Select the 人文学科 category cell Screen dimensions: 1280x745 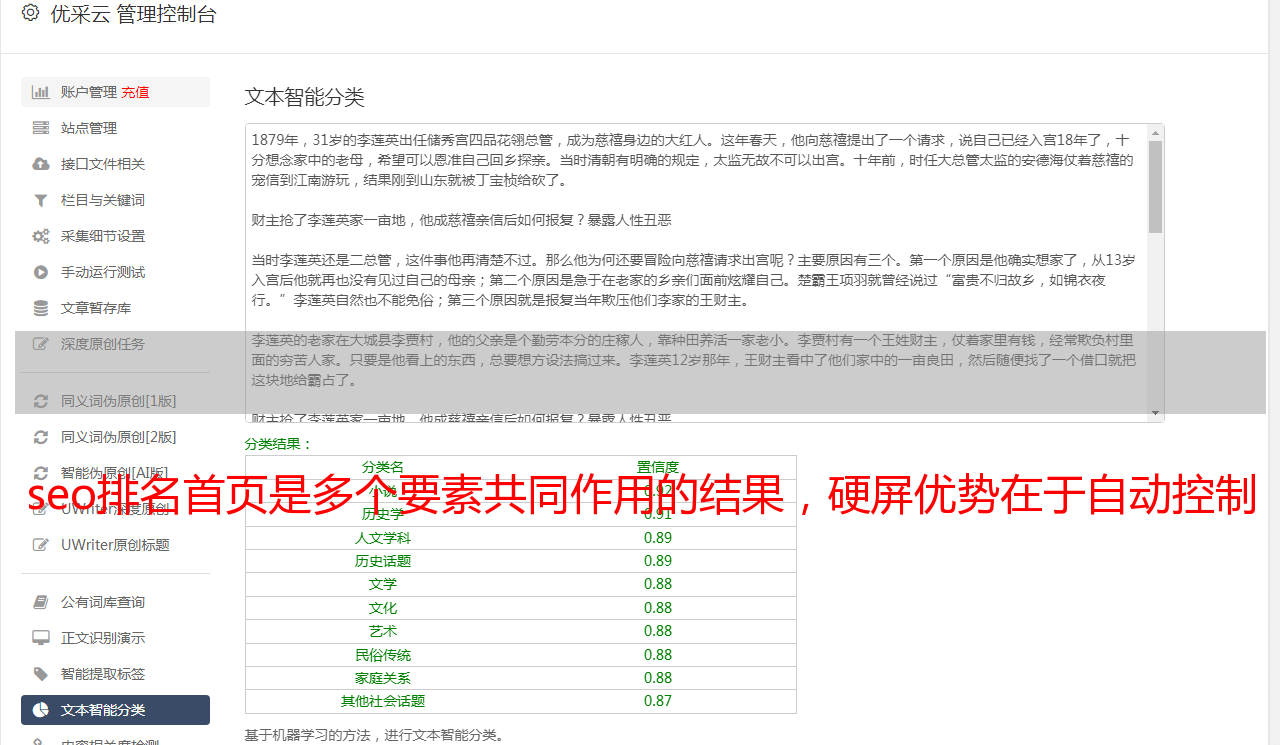click(x=383, y=538)
